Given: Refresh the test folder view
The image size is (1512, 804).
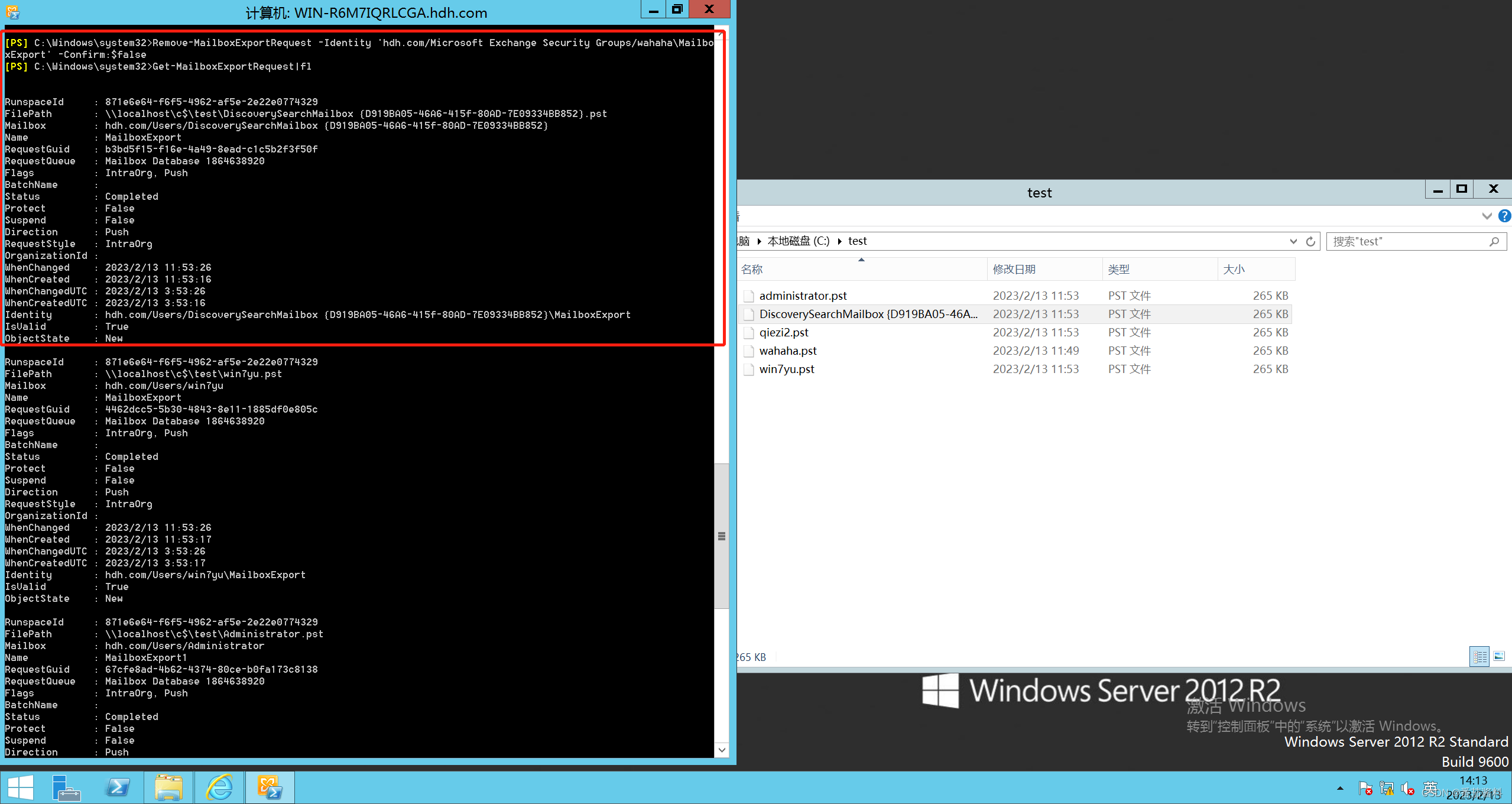Looking at the screenshot, I should [1310, 241].
